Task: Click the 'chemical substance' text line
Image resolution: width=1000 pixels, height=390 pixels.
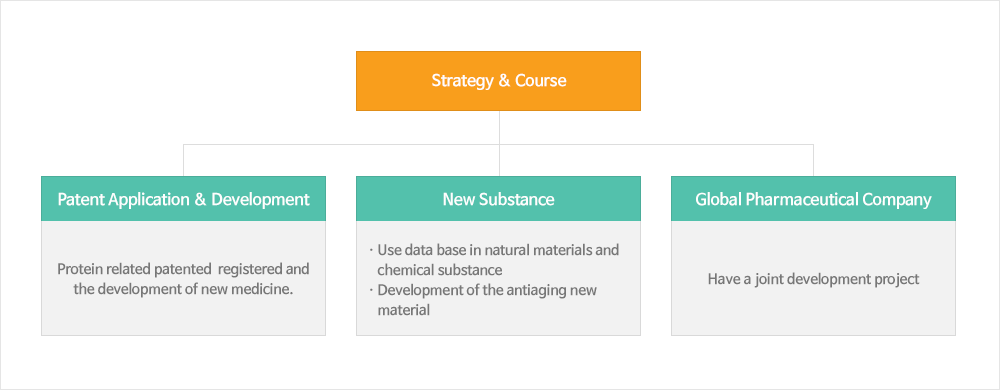Action: [x=439, y=270]
